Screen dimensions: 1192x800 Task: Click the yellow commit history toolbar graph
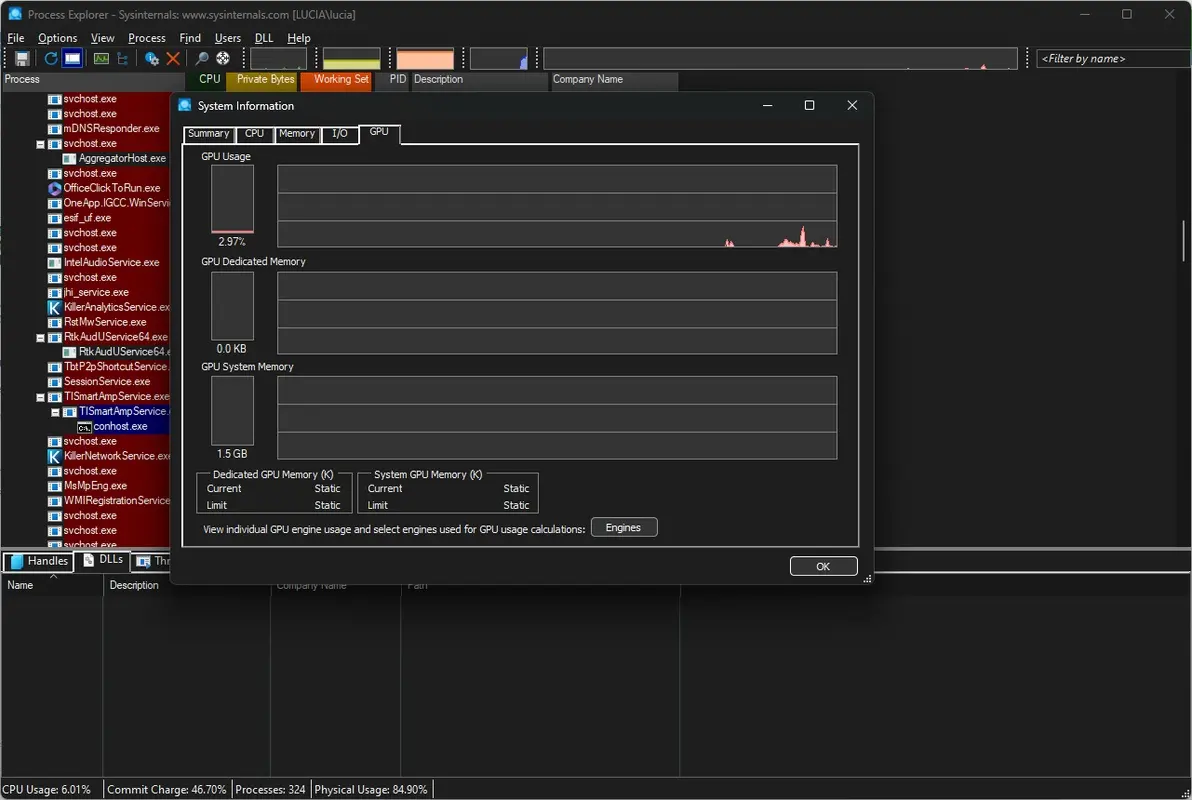[x=351, y=59]
